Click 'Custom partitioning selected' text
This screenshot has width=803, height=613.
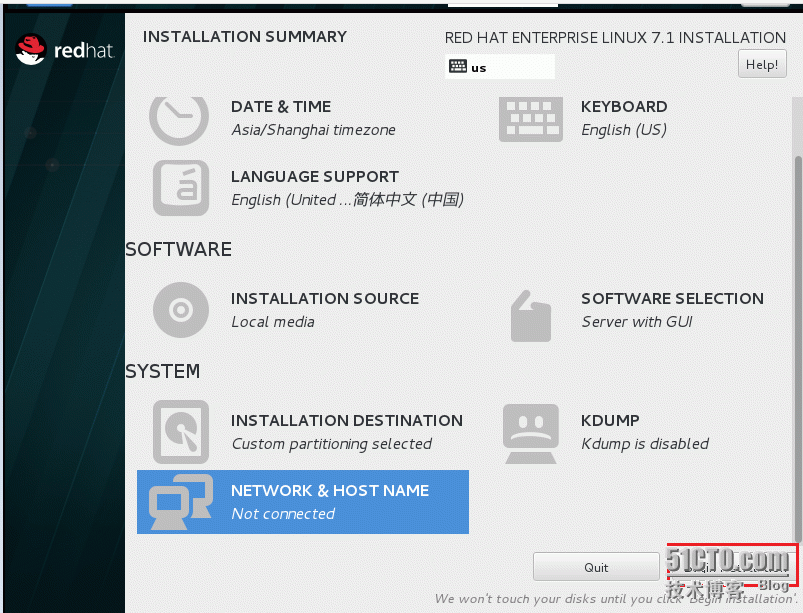(x=332, y=444)
